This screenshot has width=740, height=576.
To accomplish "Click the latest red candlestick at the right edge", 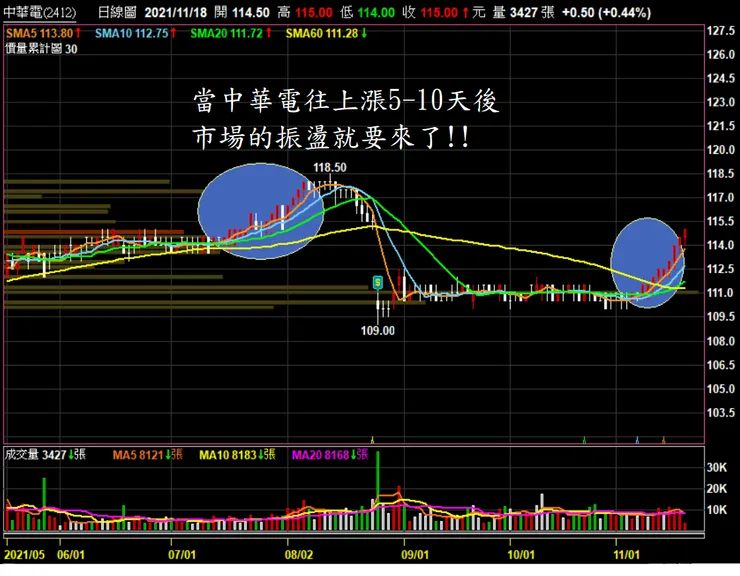I will [685, 237].
